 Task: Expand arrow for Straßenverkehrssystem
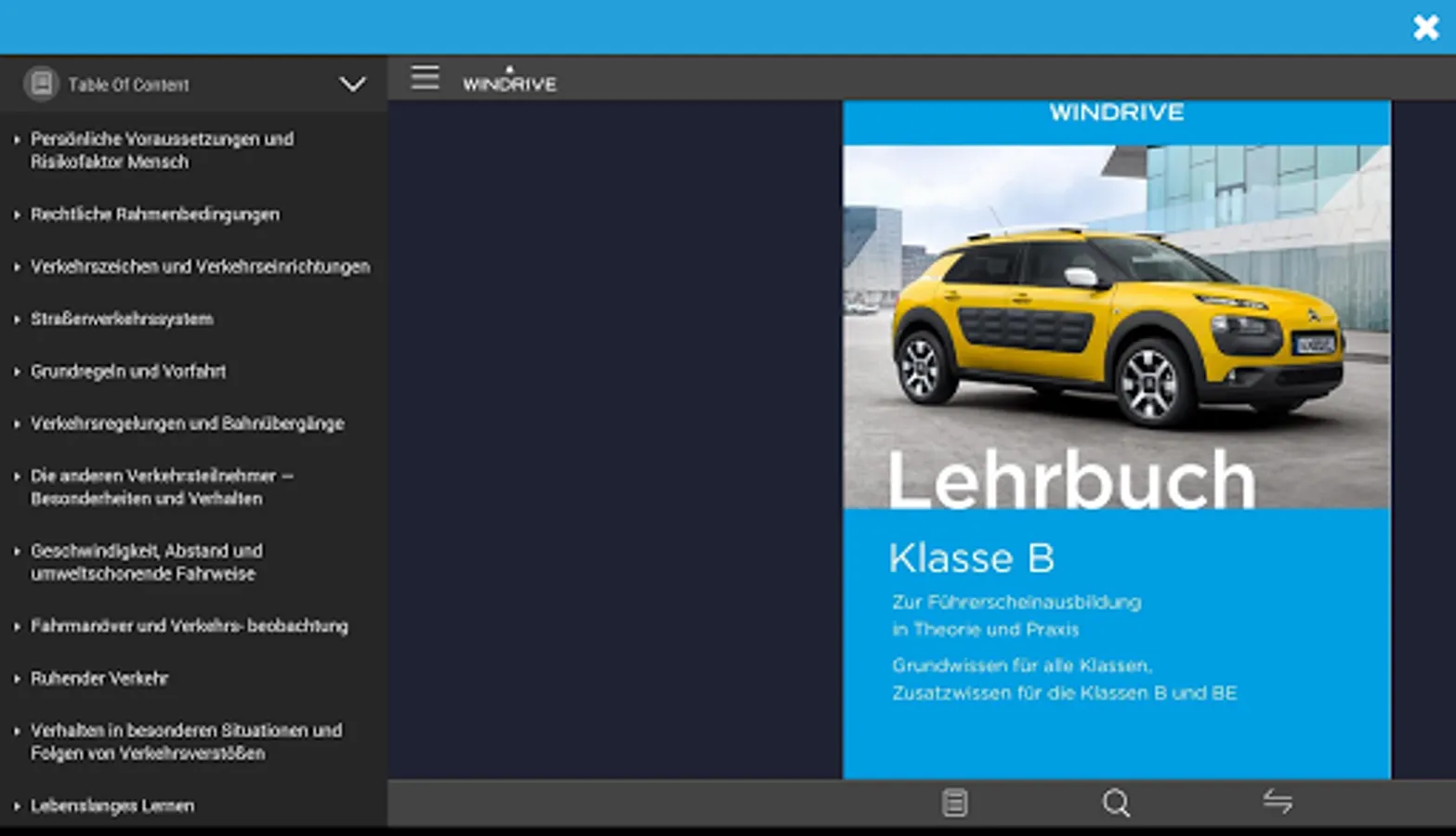point(17,319)
